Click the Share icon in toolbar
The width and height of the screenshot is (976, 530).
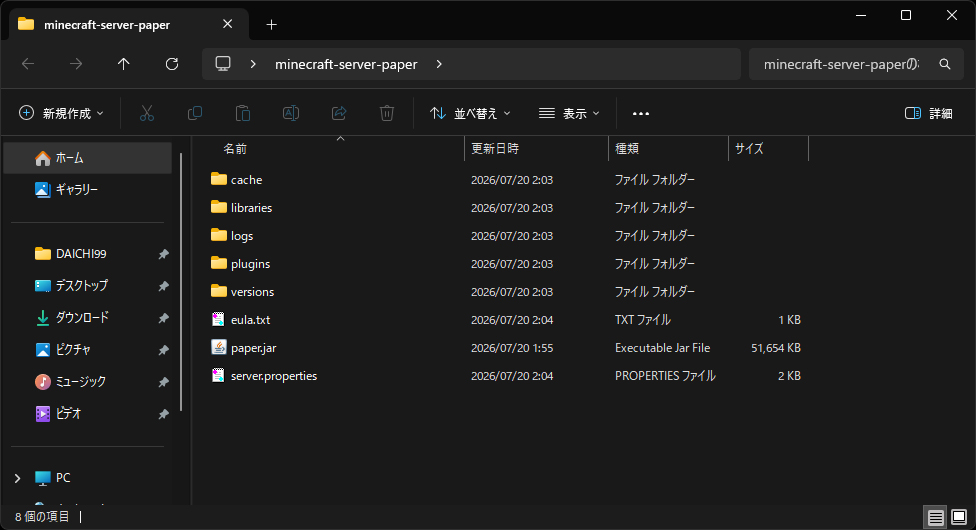coord(339,113)
